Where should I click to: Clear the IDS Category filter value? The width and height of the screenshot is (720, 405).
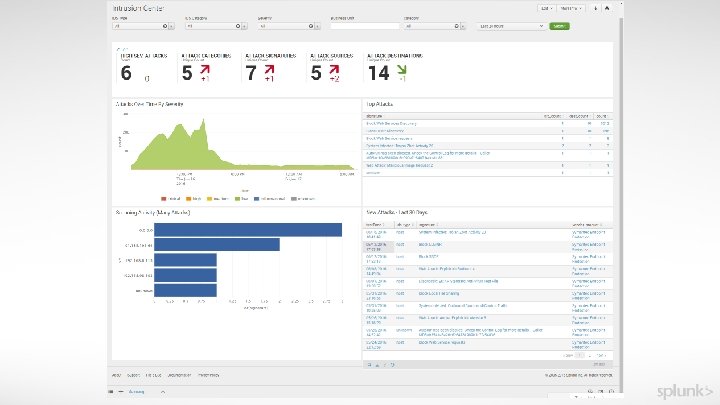tap(238, 26)
